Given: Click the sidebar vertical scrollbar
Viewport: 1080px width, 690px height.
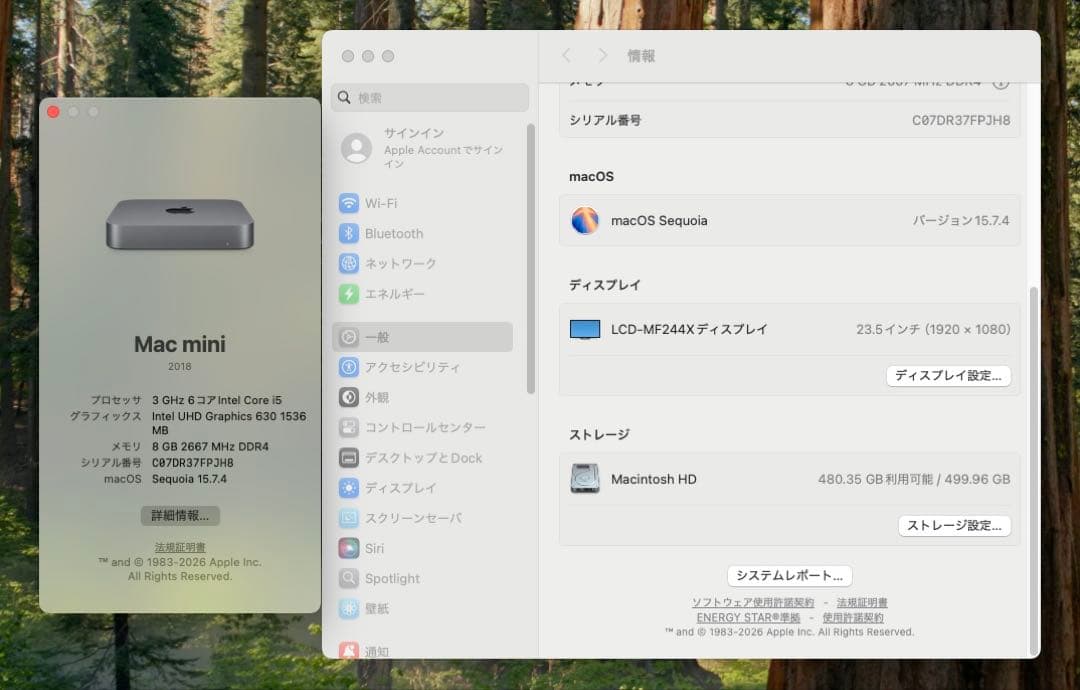Looking at the screenshot, I should point(530,258).
